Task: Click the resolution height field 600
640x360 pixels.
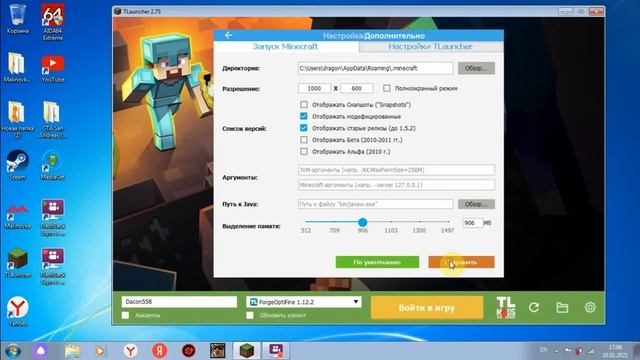Action: pos(357,88)
